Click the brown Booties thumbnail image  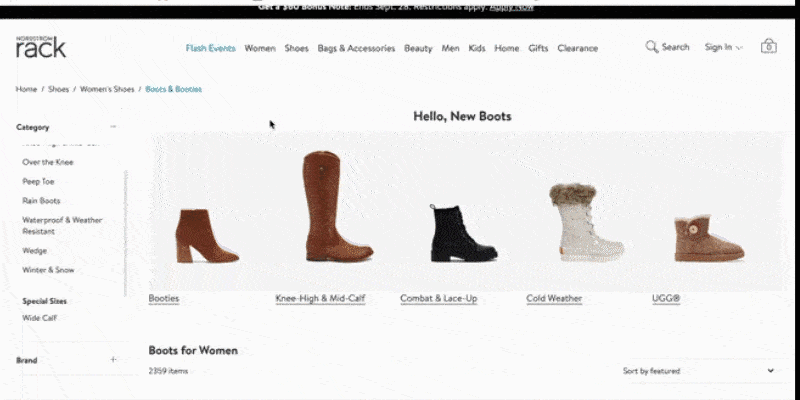(207, 236)
